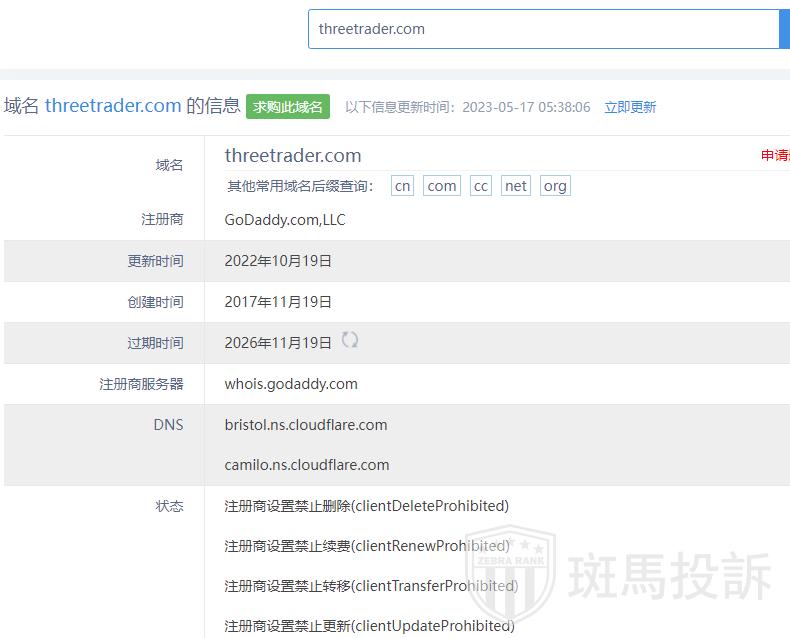
Task: Click the GoDaddy.com,LLC registrar value
Action: pyautogui.click(x=285, y=220)
